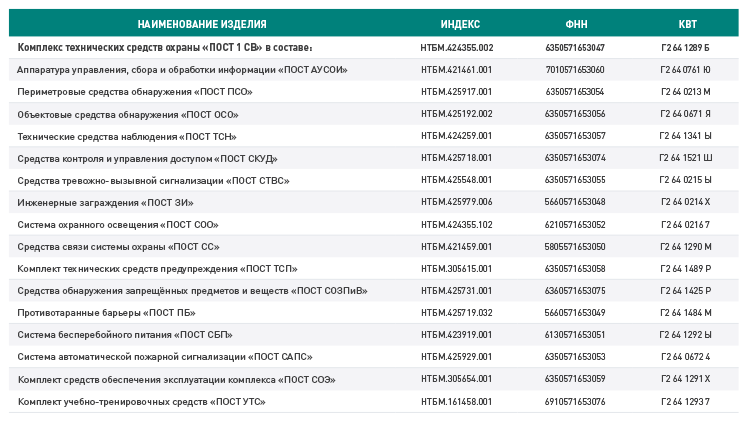The image size is (752, 421).
Task: Click index НТБМ.425929.001 cell
Action: click(456, 357)
